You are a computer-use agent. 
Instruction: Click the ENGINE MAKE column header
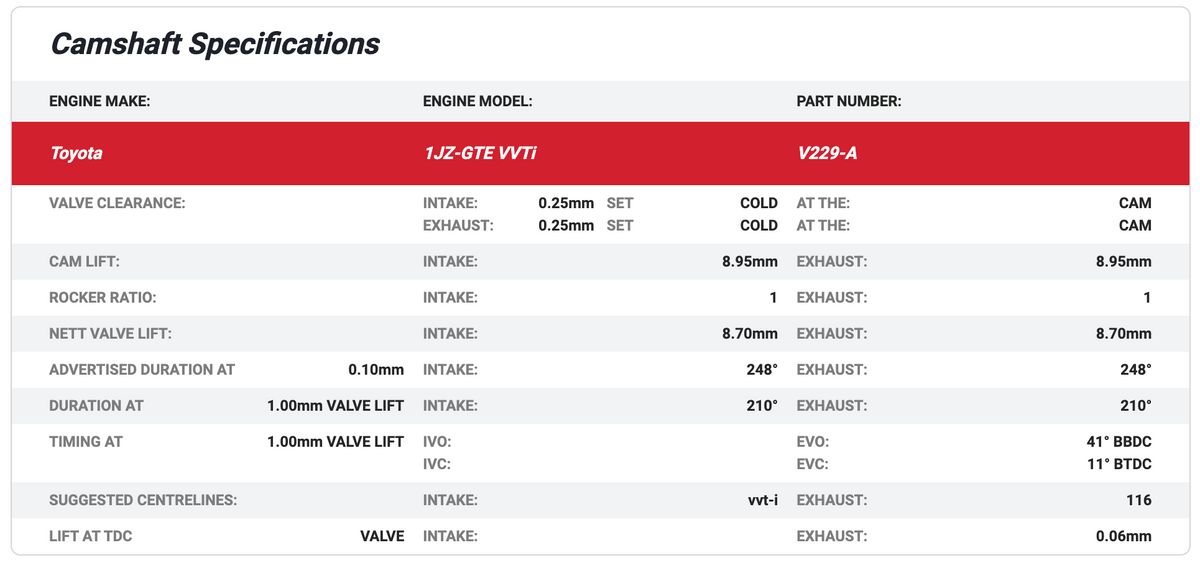[99, 101]
